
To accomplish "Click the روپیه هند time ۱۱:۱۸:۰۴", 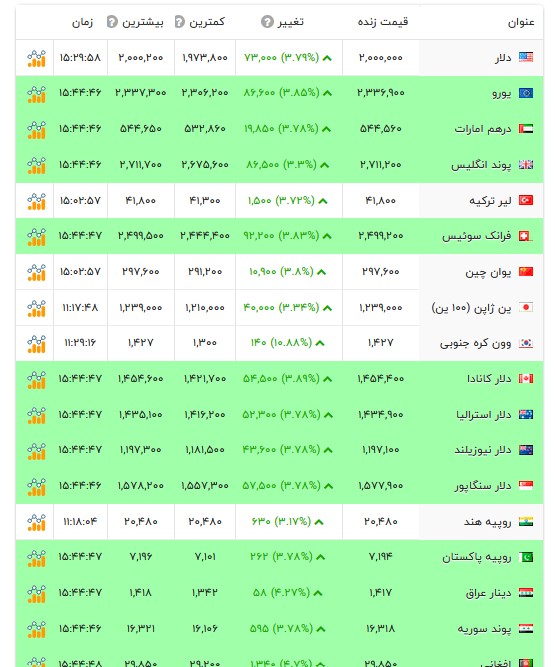I will (x=80, y=521).
